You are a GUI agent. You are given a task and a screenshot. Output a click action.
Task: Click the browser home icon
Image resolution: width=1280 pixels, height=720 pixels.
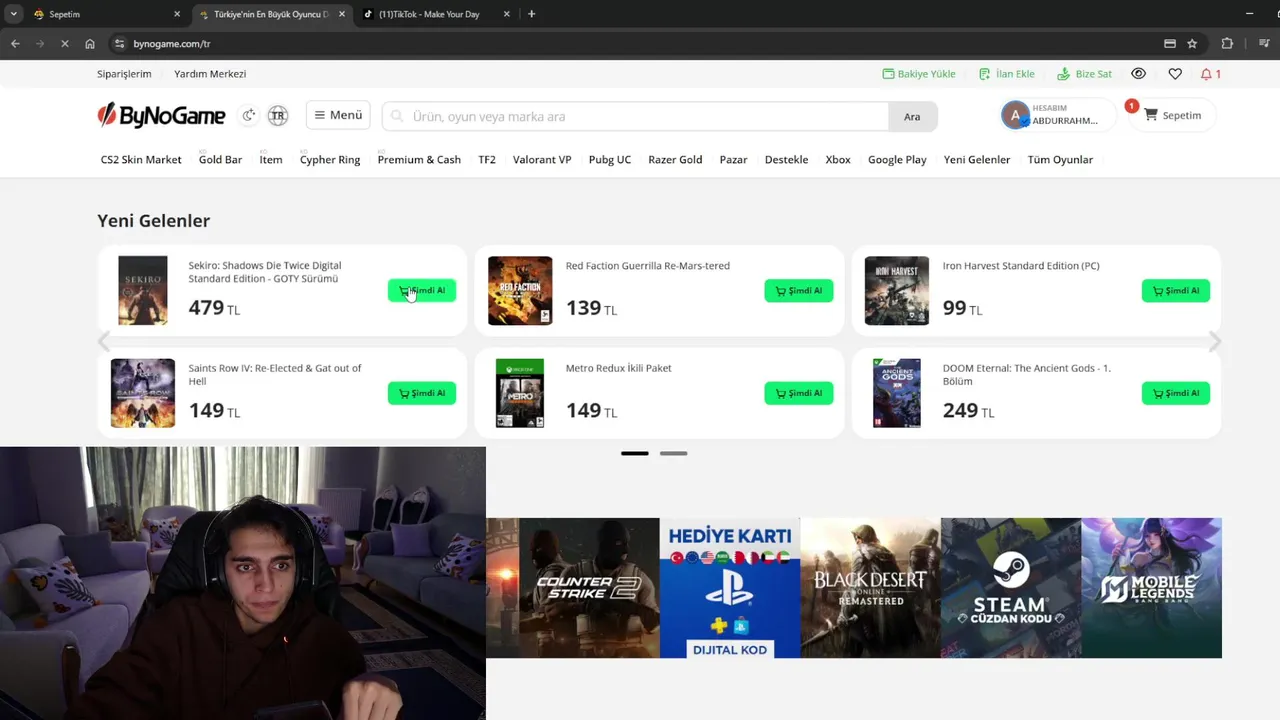coord(90,44)
